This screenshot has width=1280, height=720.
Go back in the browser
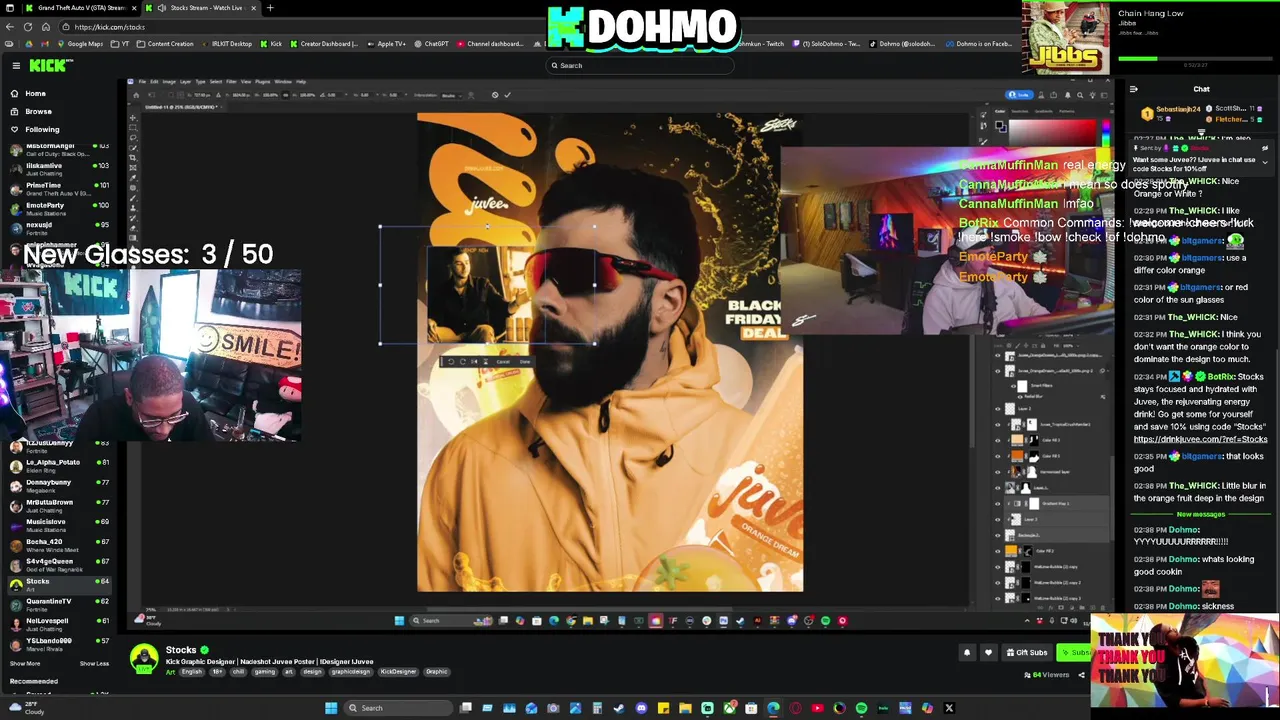[x=9, y=27]
